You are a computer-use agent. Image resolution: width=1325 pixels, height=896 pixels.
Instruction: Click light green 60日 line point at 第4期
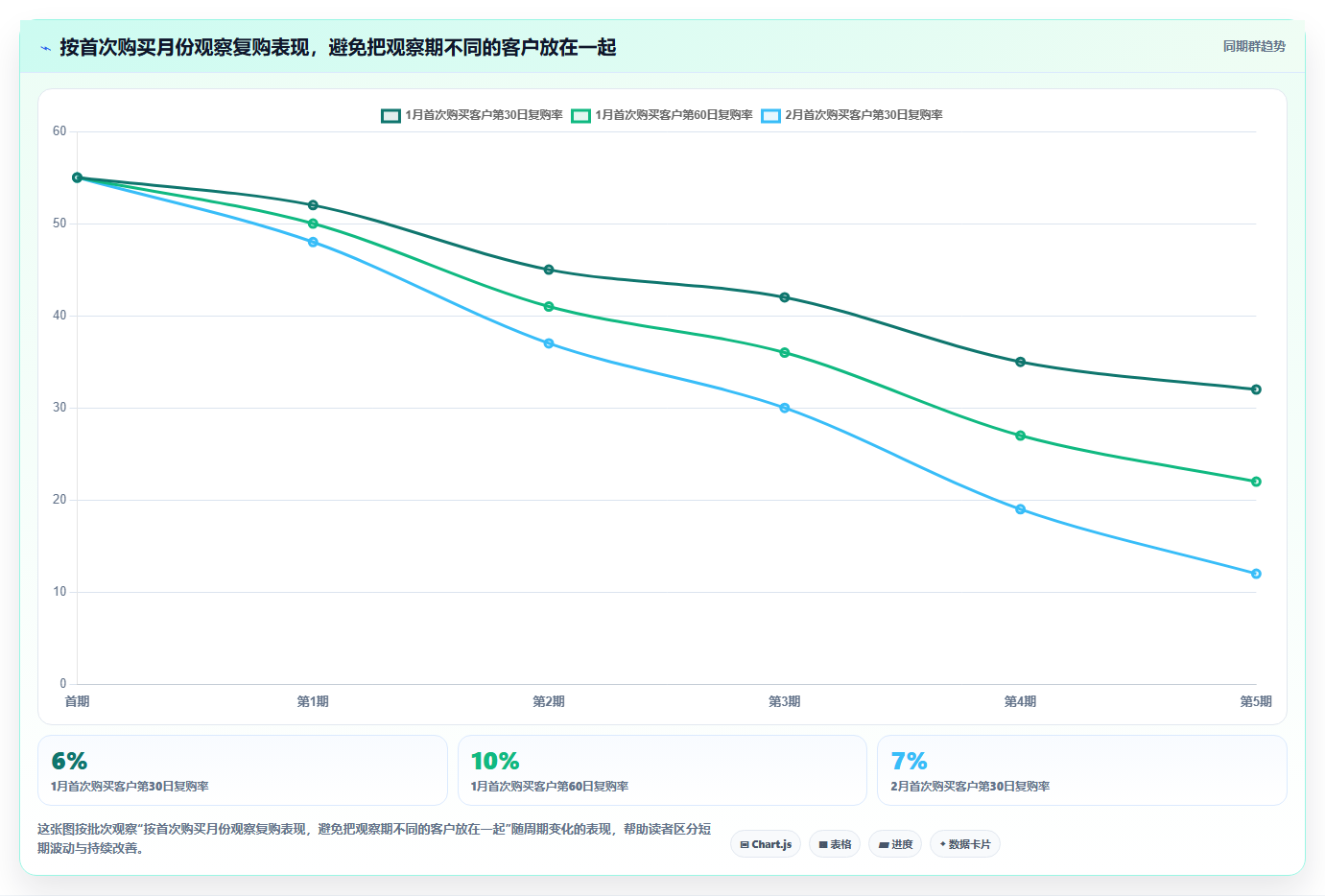[x=1020, y=436]
